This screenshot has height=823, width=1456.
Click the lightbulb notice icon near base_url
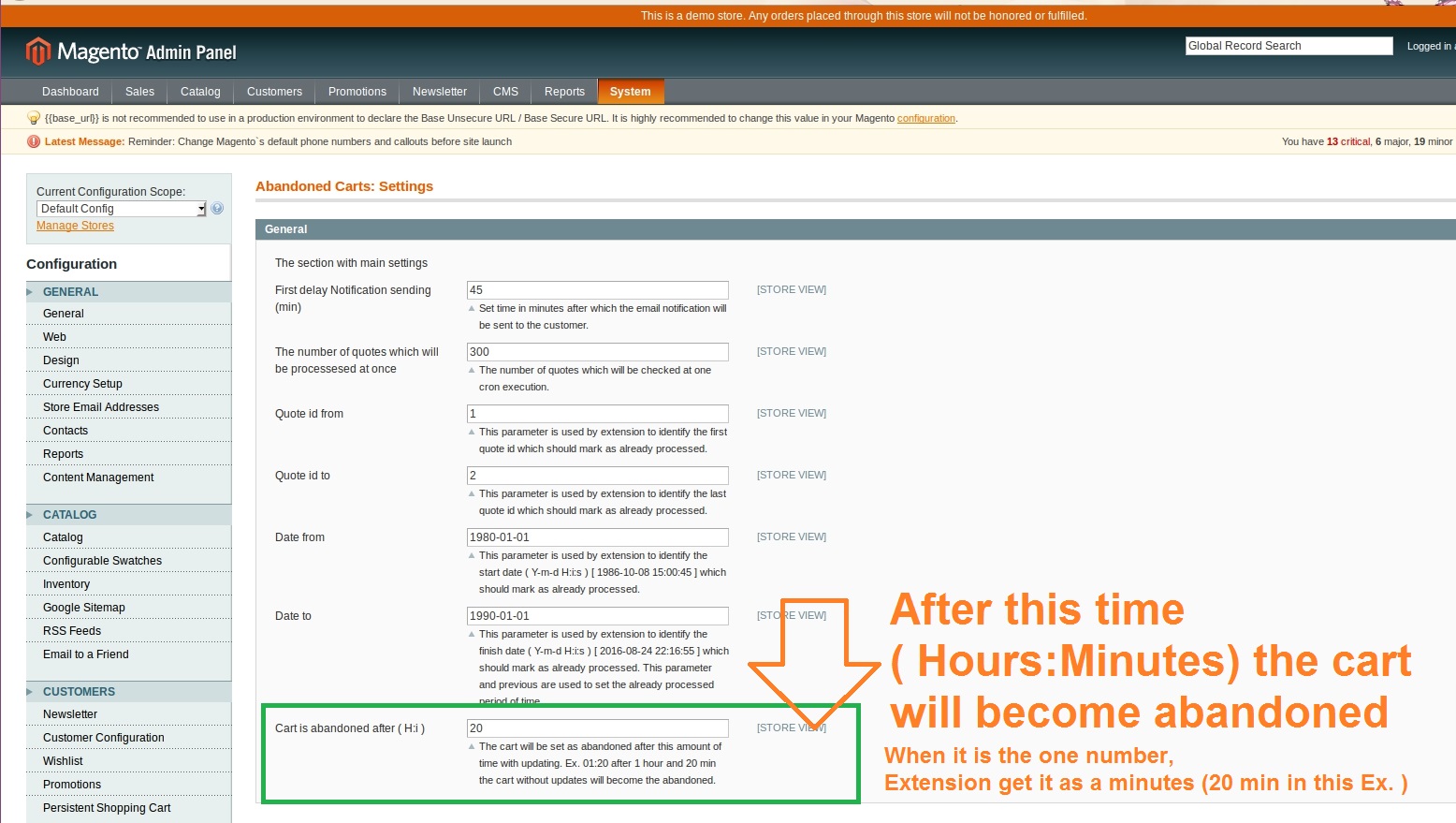(34, 118)
